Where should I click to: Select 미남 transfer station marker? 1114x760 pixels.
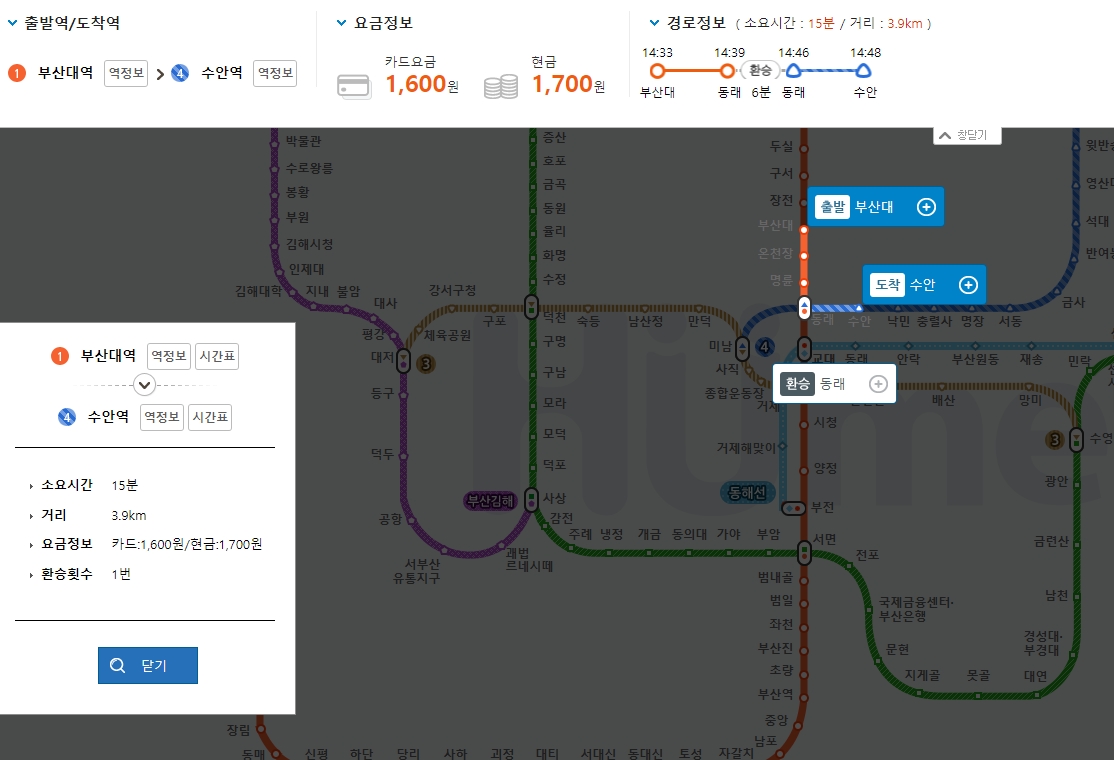[x=742, y=348]
